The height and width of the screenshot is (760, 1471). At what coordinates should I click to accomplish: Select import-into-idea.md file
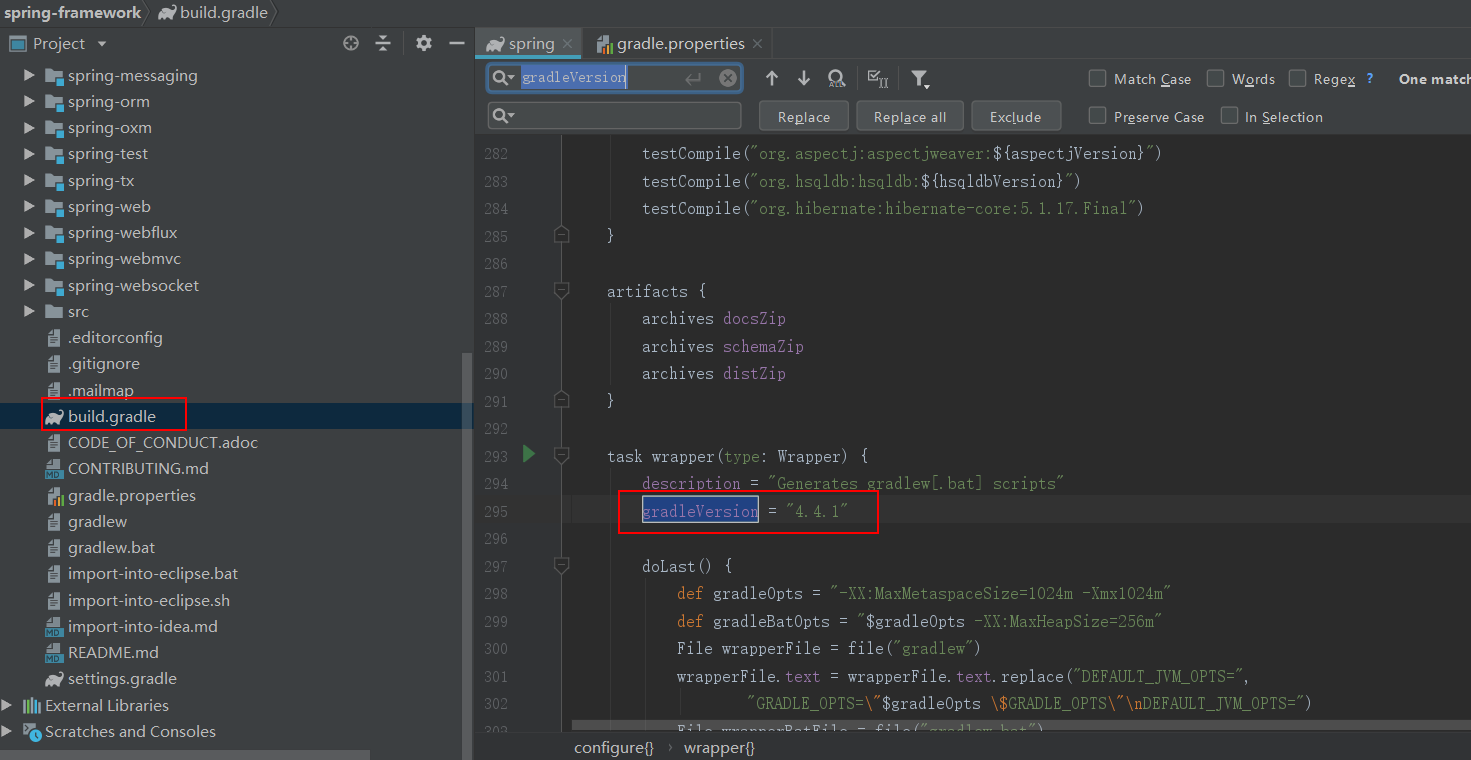143,626
